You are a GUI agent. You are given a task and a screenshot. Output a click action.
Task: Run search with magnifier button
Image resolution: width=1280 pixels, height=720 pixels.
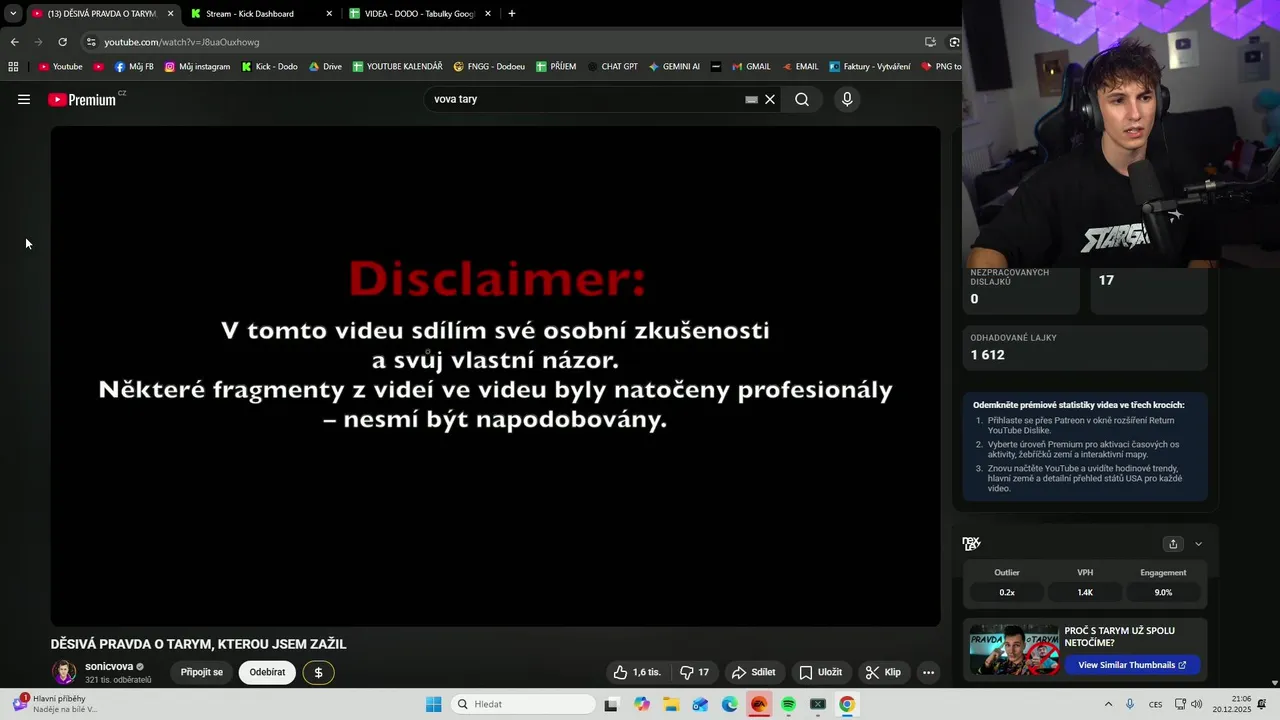(x=802, y=99)
